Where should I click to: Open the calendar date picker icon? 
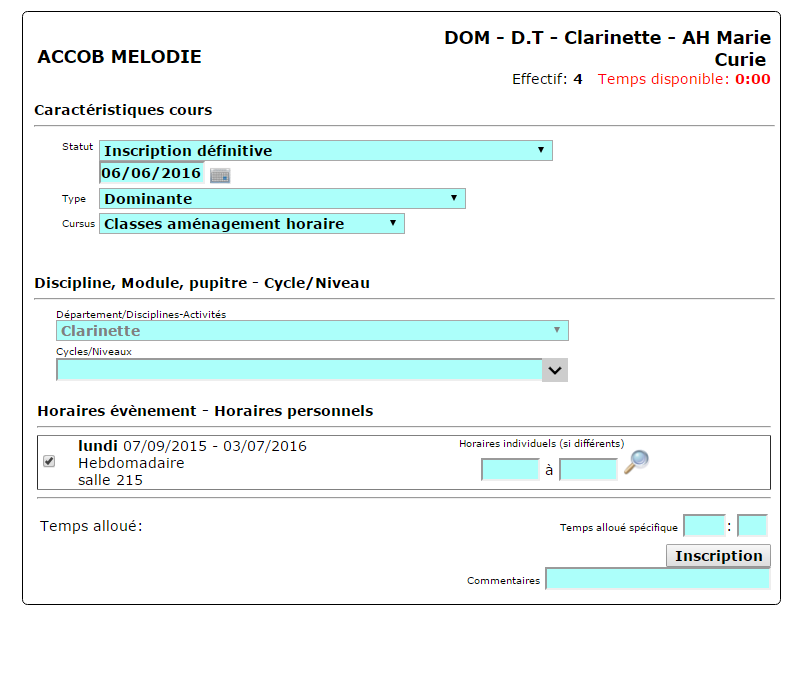pyautogui.click(x=220, y=176)
